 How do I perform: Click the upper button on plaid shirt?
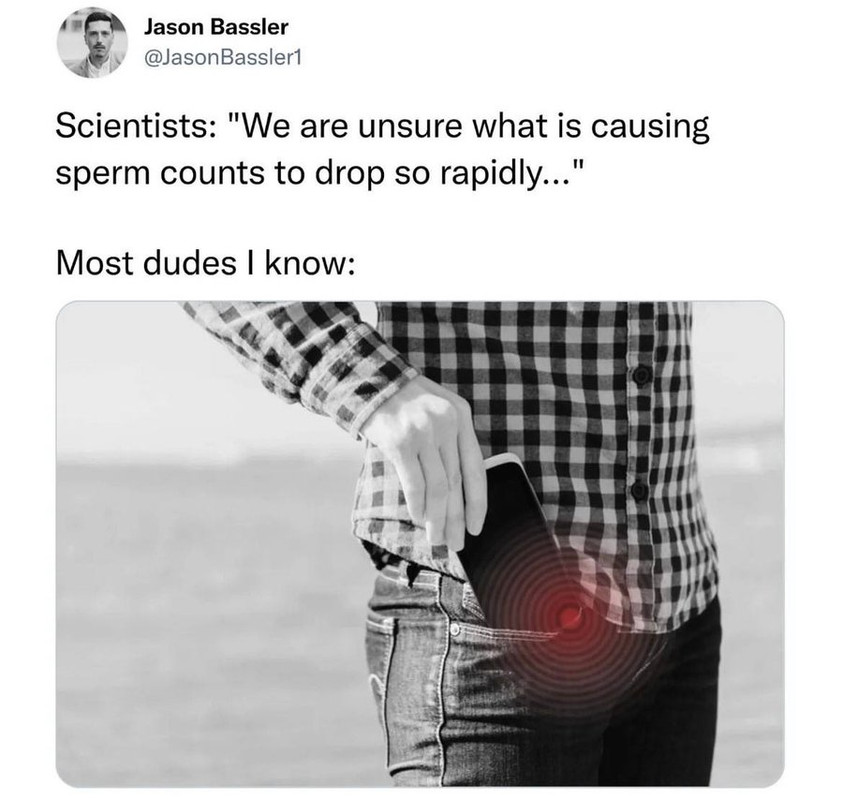(x=641, y=375)
